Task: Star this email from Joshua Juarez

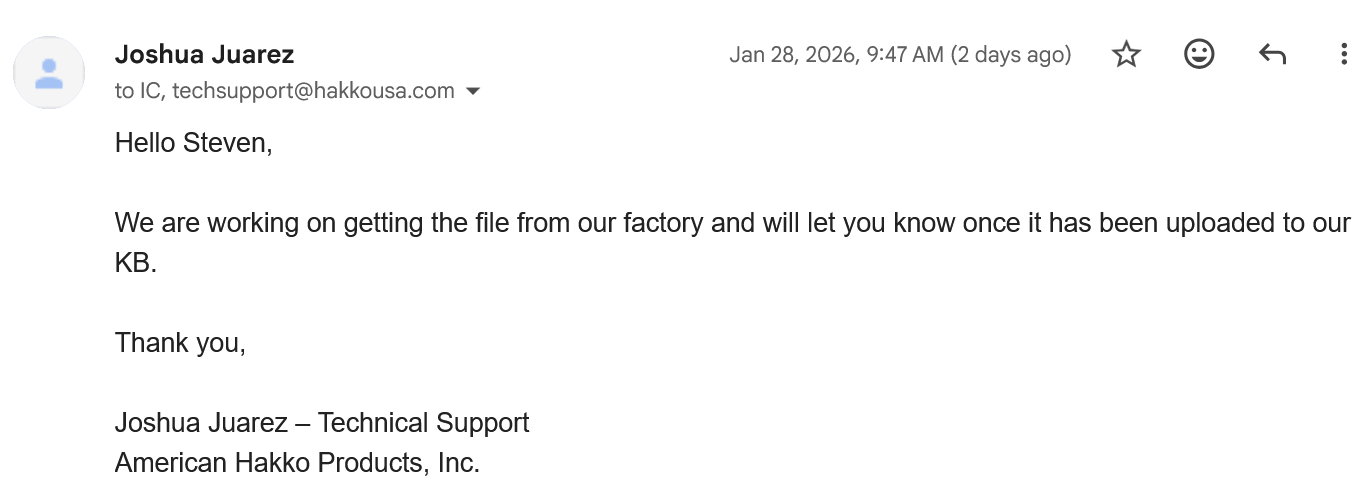Action: pyautogui.click(x=1126, y=54)
